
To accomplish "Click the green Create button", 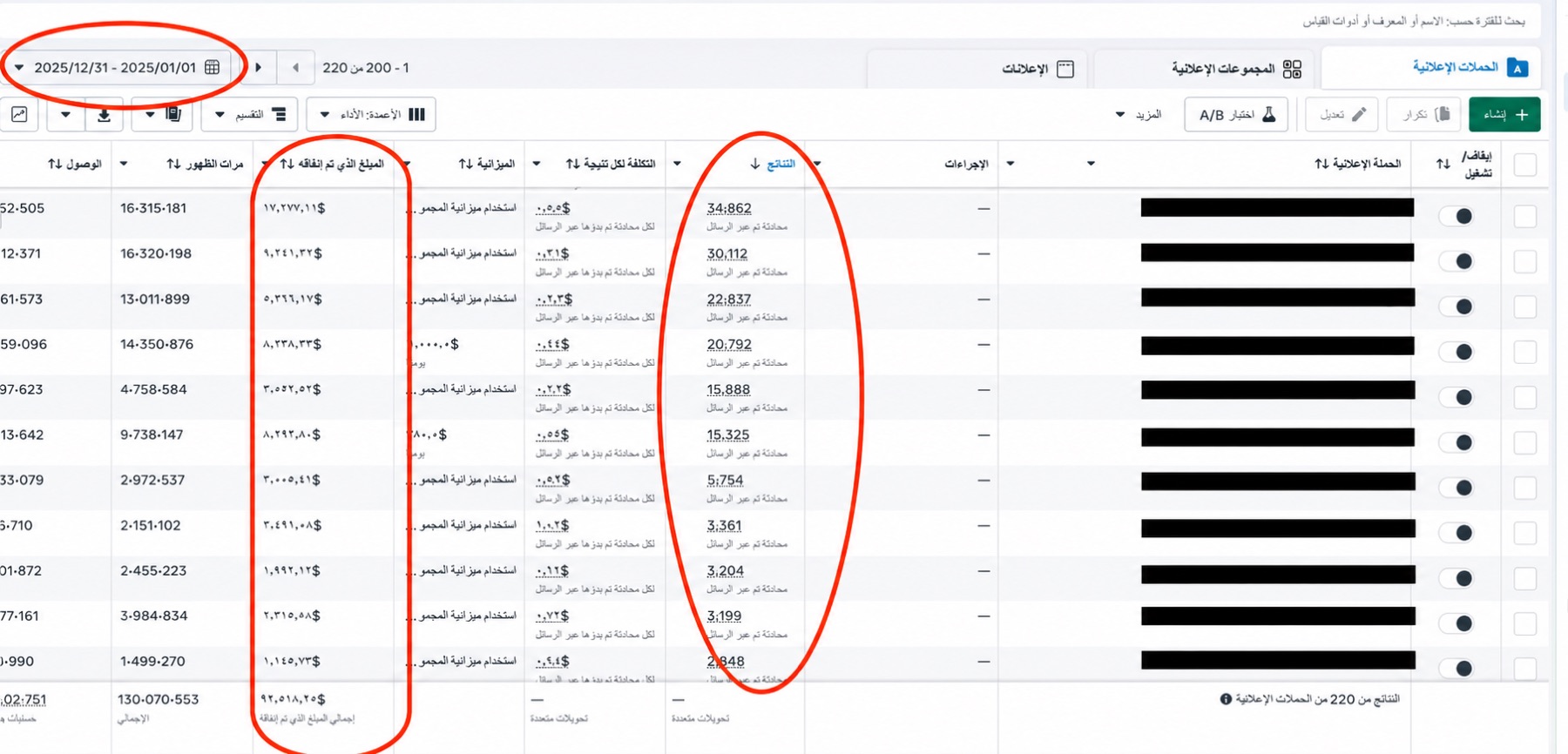I will pyautogui.click(x=1504, y=114).
